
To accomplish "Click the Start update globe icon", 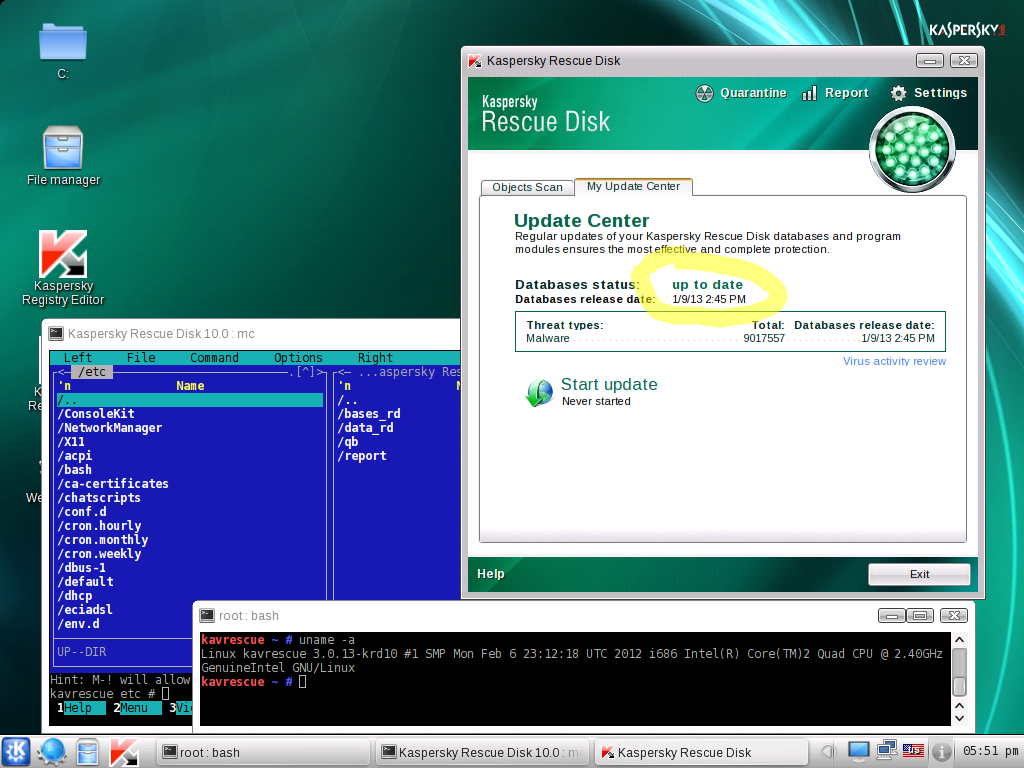I will 539,392.
